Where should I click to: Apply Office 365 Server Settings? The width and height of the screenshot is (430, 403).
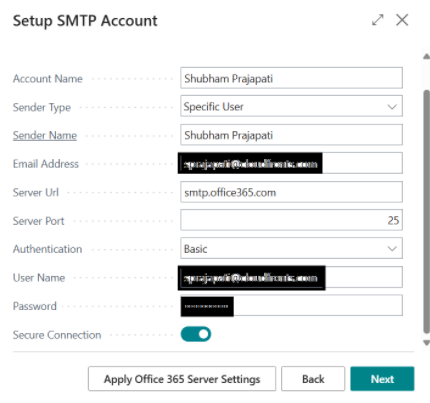[x=182, y=379]
